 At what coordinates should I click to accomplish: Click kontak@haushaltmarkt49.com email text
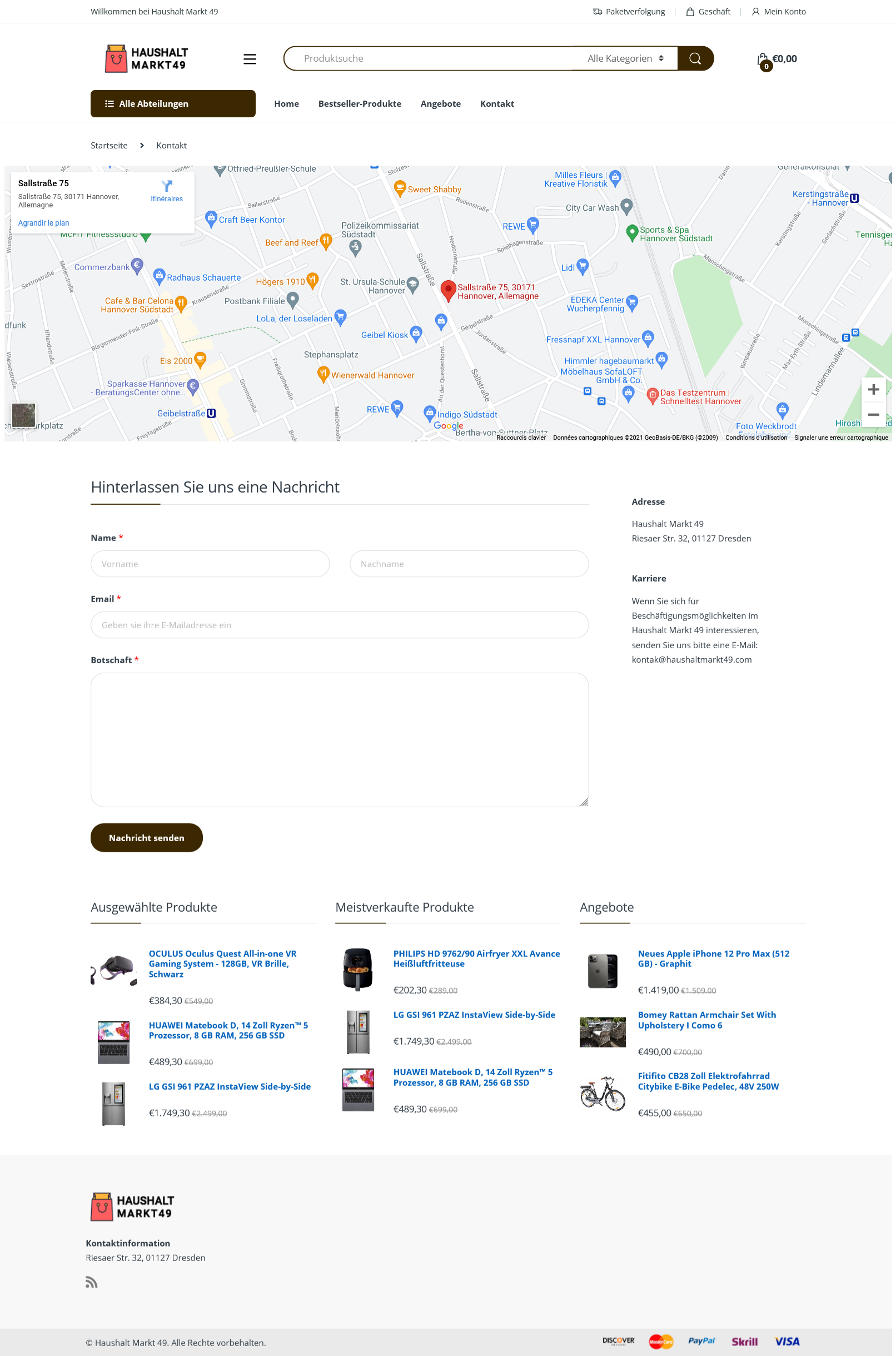point(691,659)
